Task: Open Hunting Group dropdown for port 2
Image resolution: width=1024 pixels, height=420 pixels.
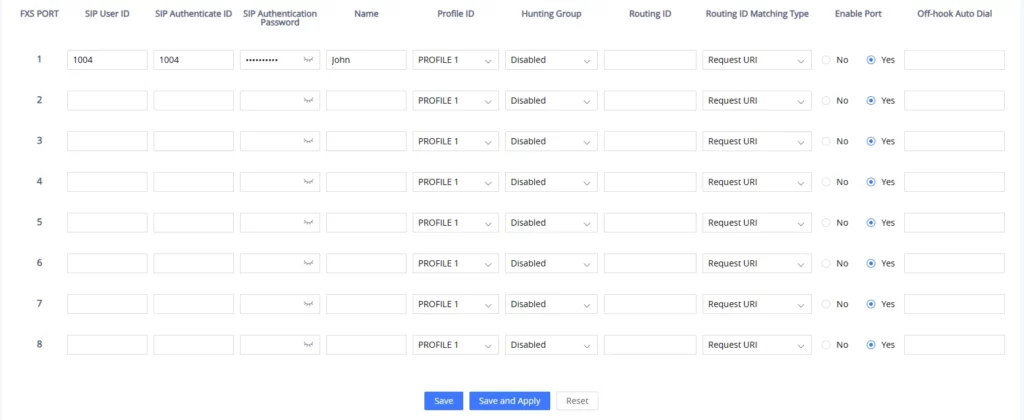Action: coord(551,101)
